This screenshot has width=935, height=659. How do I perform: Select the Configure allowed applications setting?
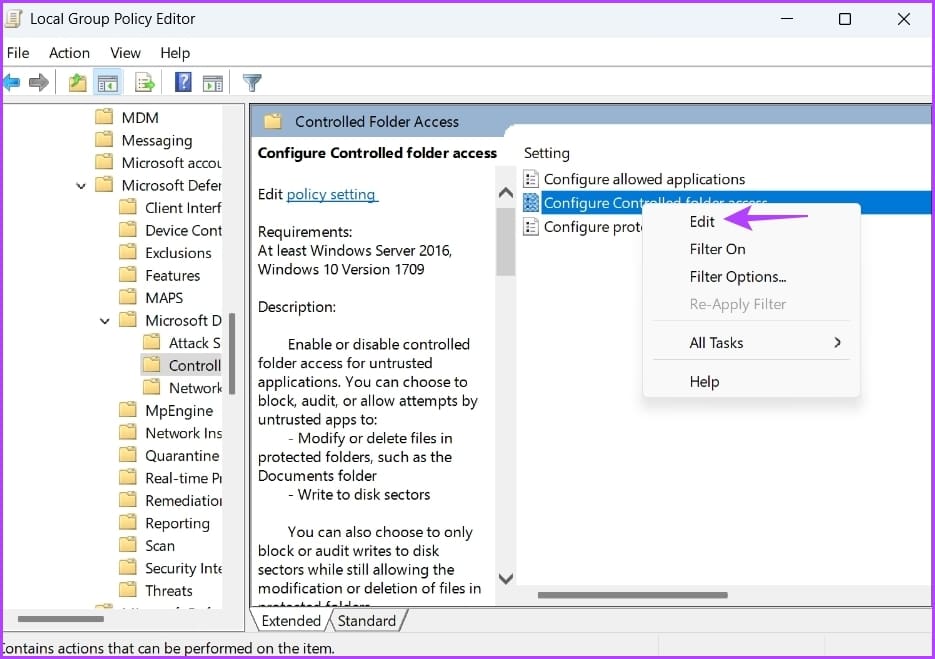(x=644, y=179)
